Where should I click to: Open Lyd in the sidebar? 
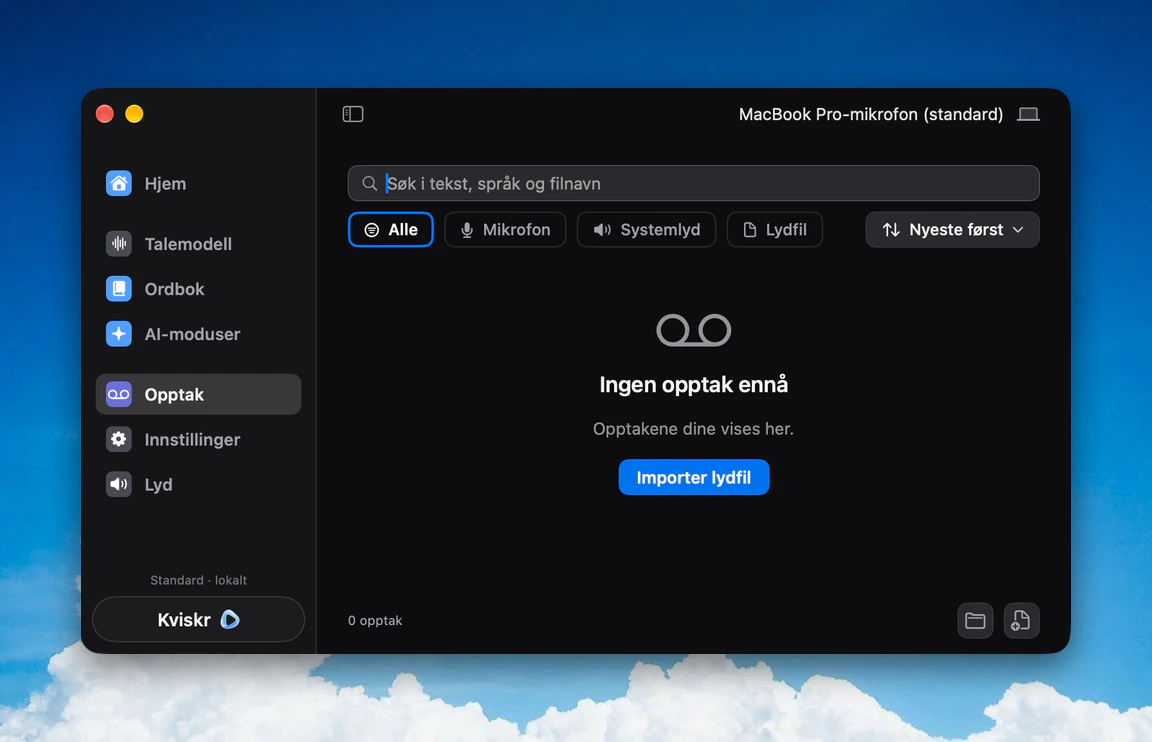[x=198, y=485]
